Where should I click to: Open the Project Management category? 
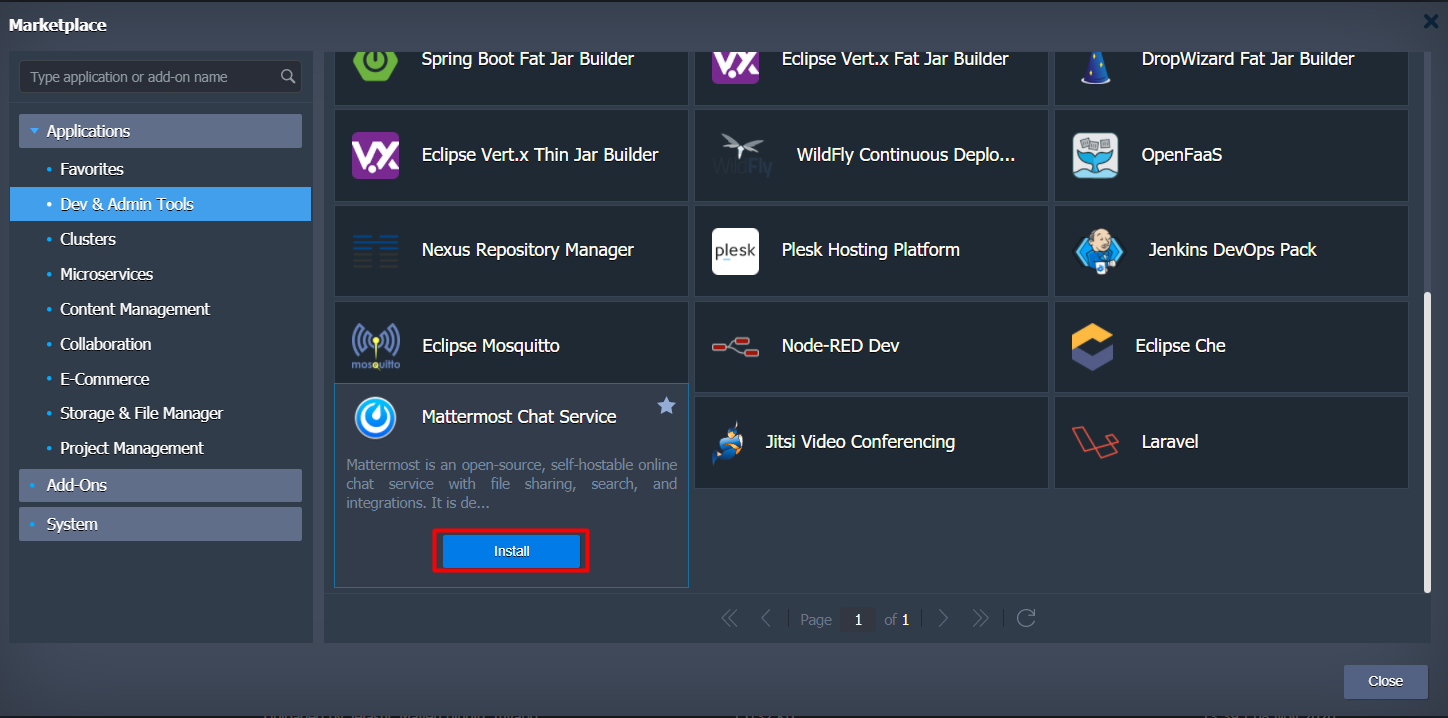[x=132, y=448]
